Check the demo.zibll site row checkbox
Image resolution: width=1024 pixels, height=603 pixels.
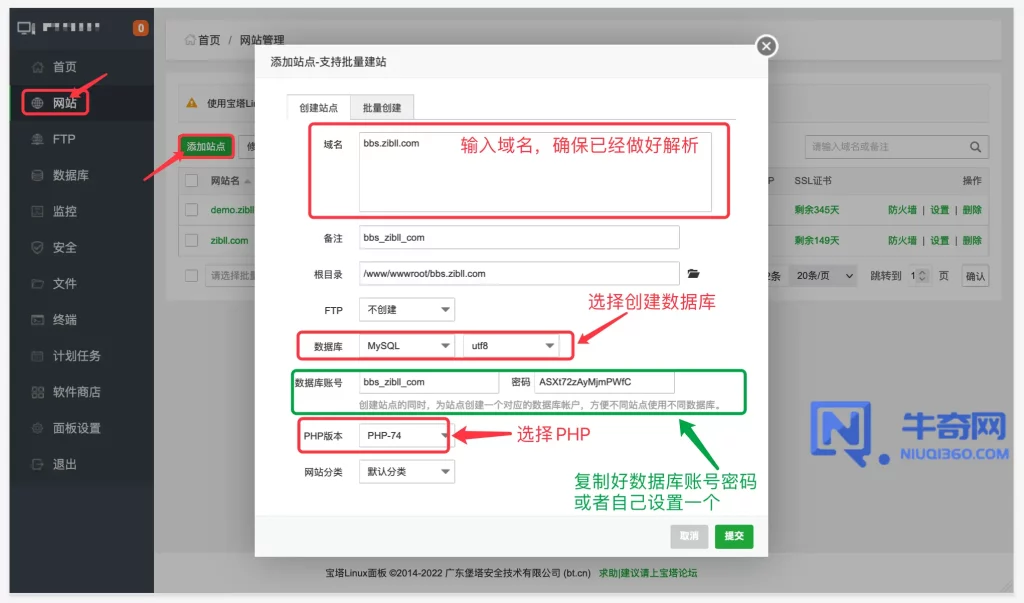192,210
